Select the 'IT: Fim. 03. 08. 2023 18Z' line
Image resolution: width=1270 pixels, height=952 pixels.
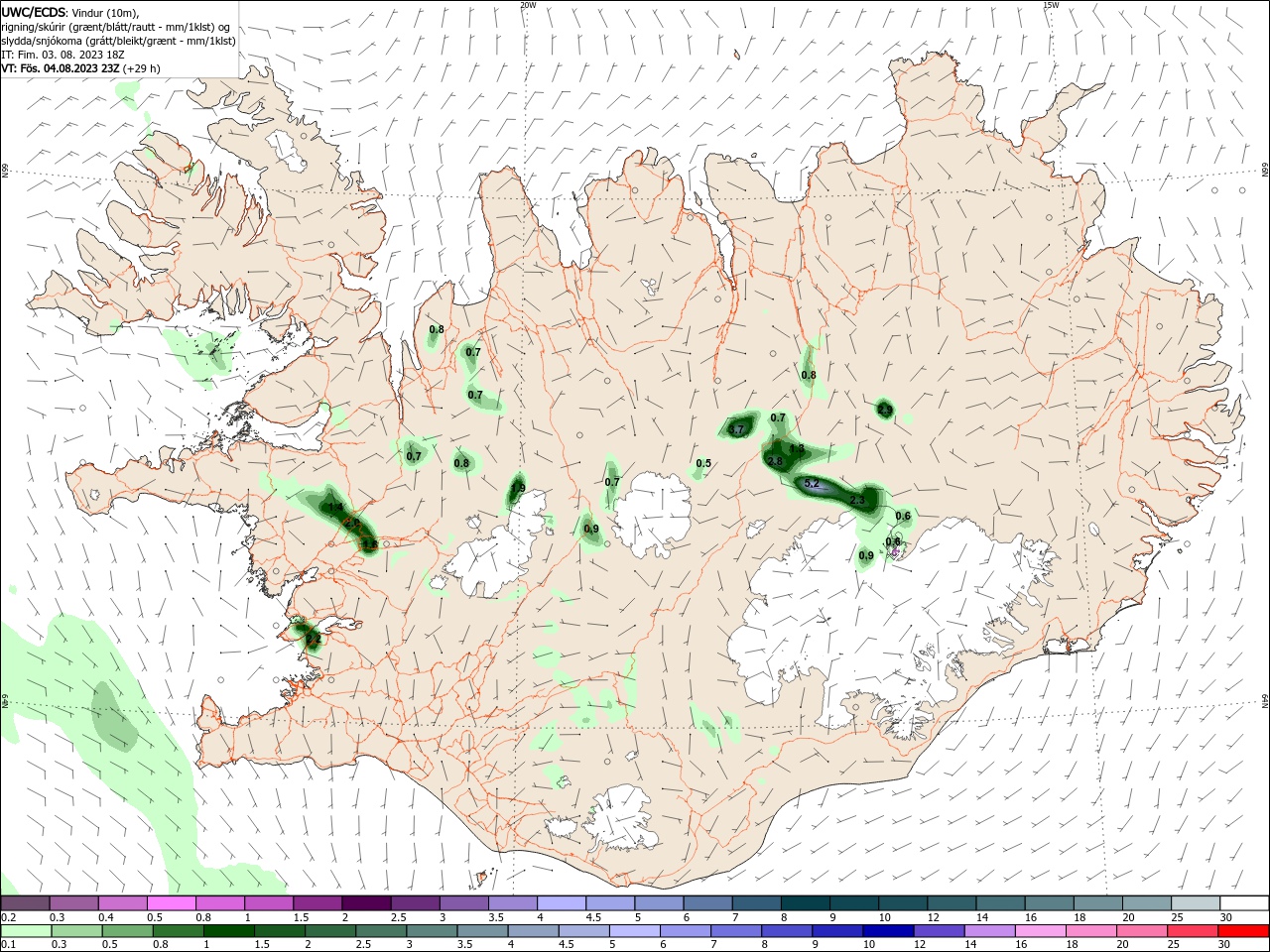click(x=63, y=55)
